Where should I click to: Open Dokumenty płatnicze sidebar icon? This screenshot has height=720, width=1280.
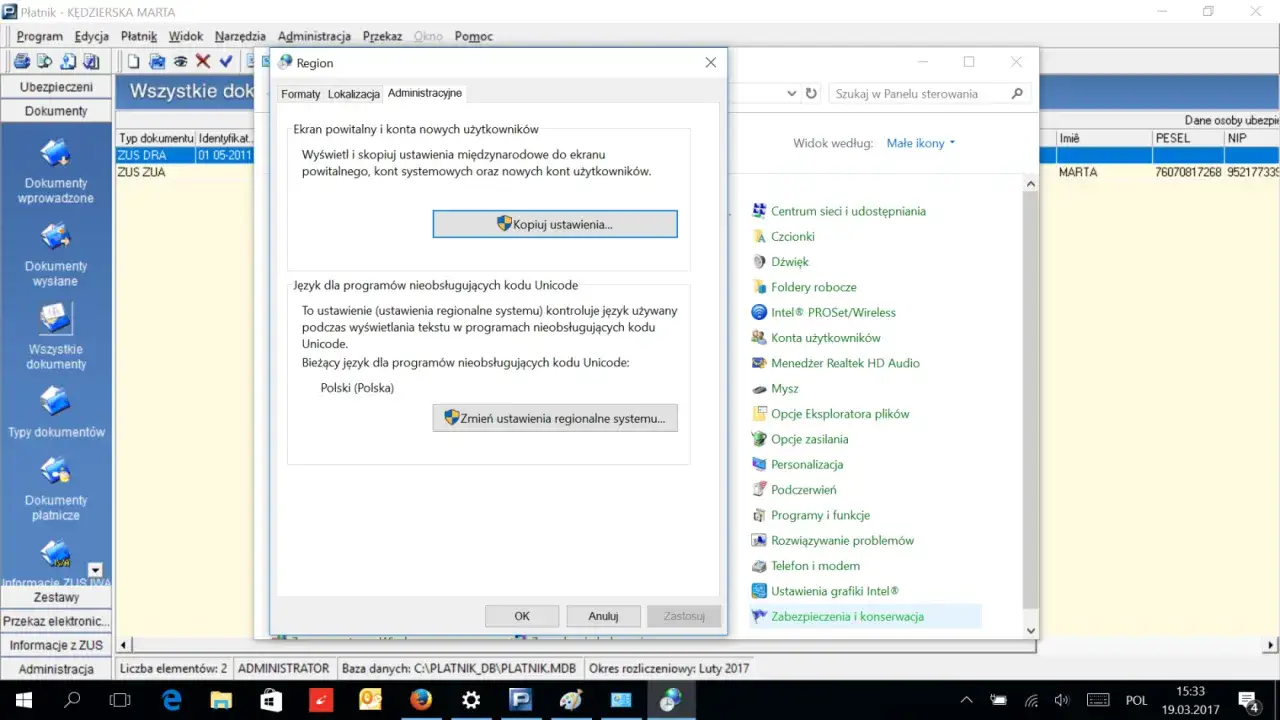point(56,488)
